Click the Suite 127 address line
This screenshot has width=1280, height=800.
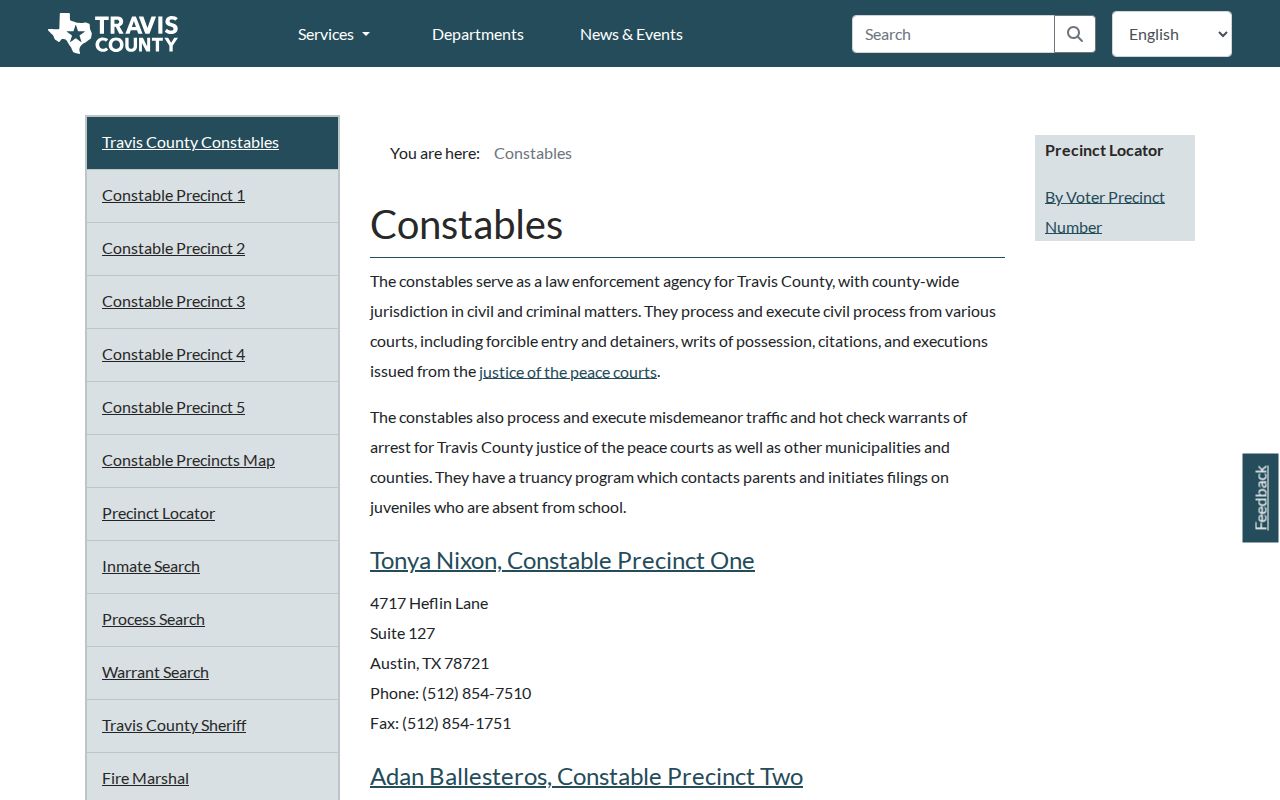pos(402,633)
